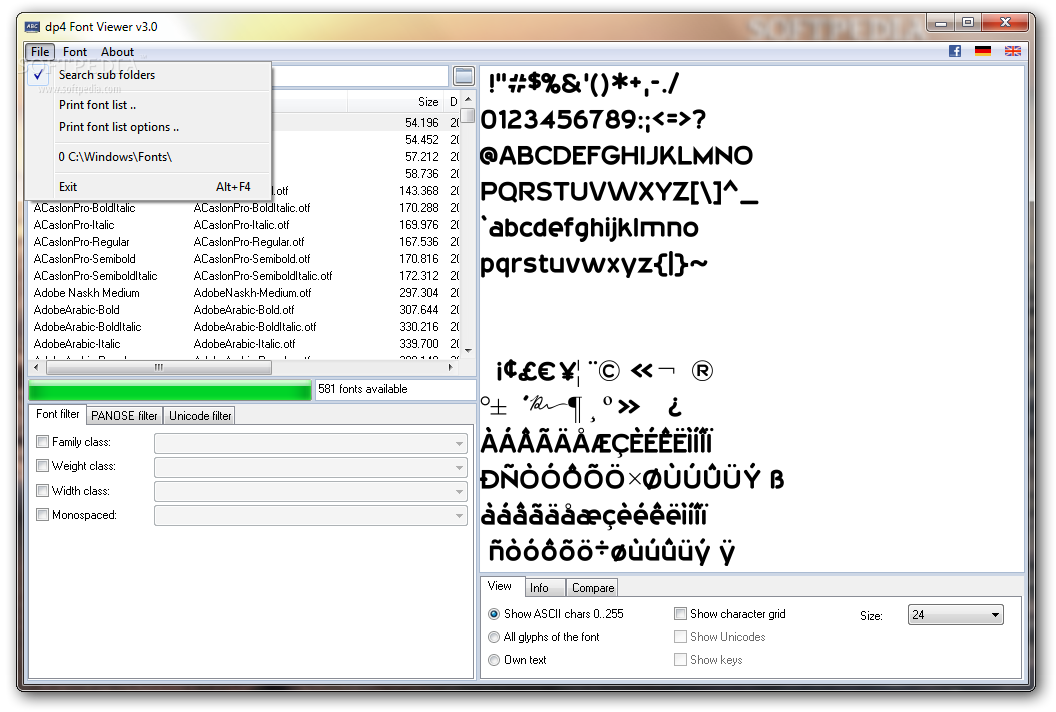Open the Compare tab
1056x712 pixels.
click(593, 588)
